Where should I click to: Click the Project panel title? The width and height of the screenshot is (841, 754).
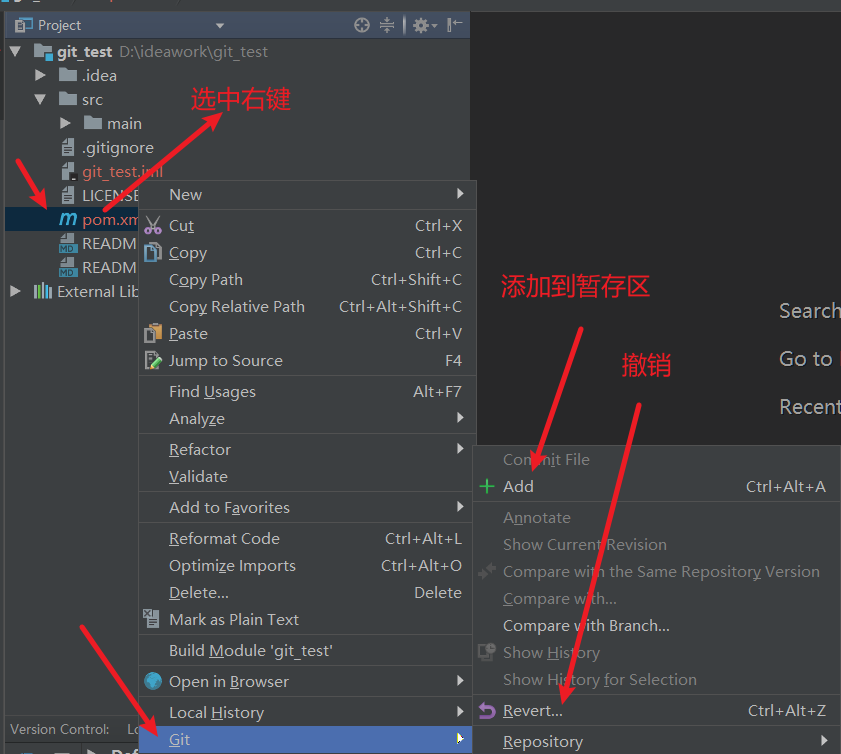point(60,25)
